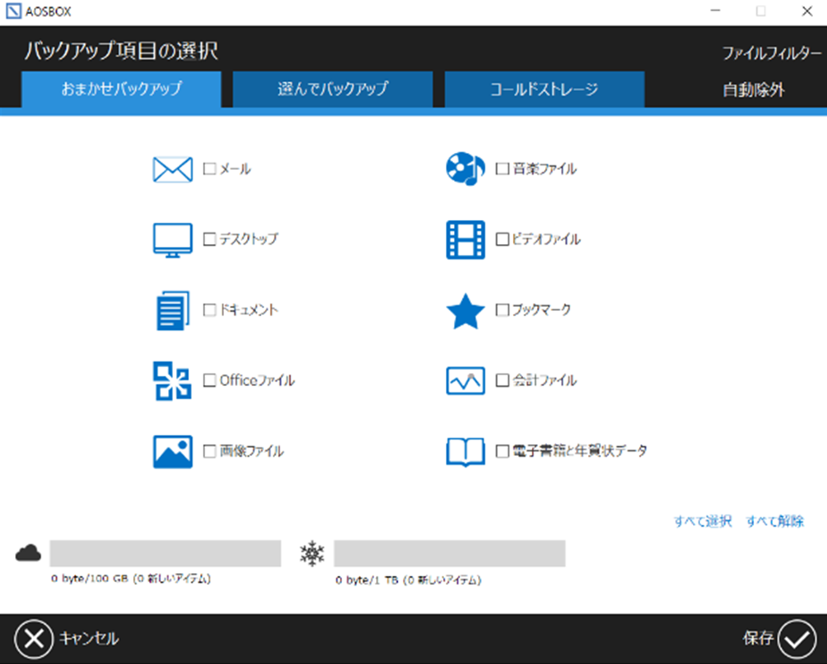
Task: Click the 0 byte/1 TB usage text
Action: 408,580
